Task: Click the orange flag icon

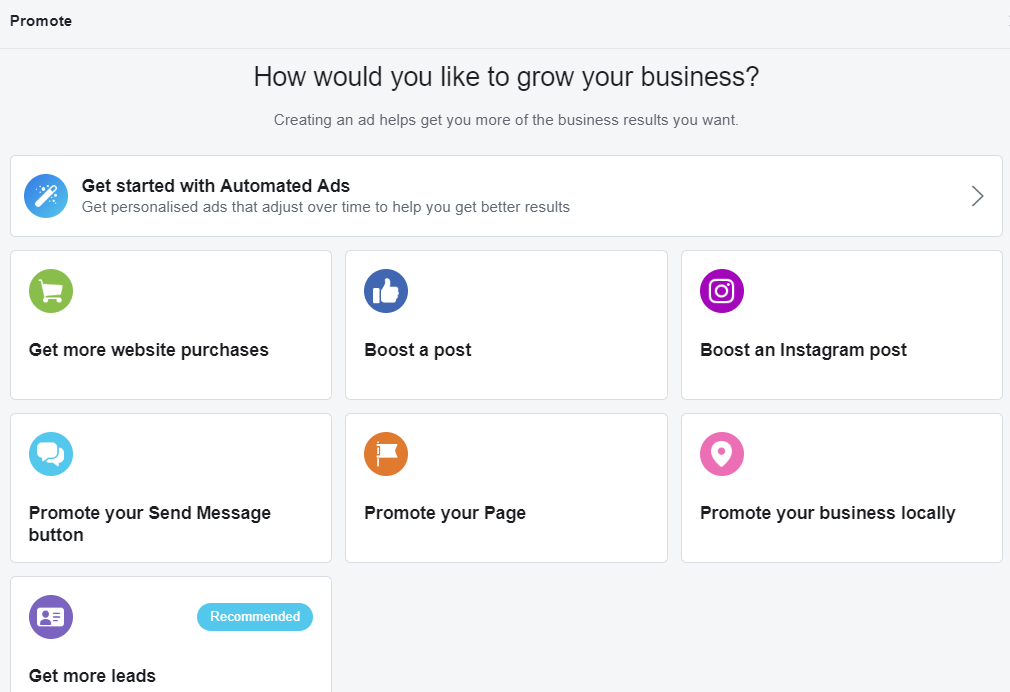Action: [386, 454]
